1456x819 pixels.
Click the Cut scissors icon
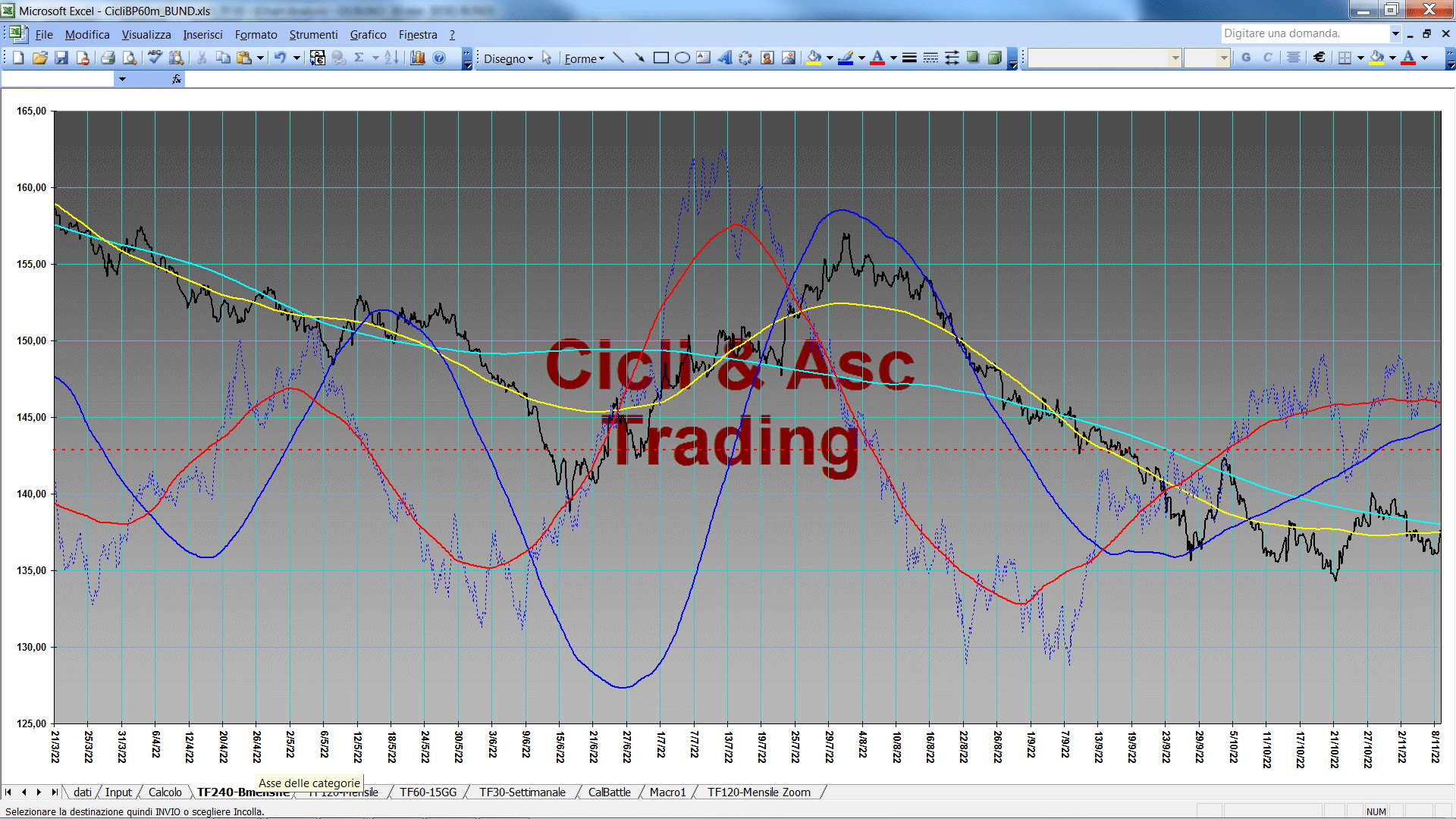click(x=202, y=58)
